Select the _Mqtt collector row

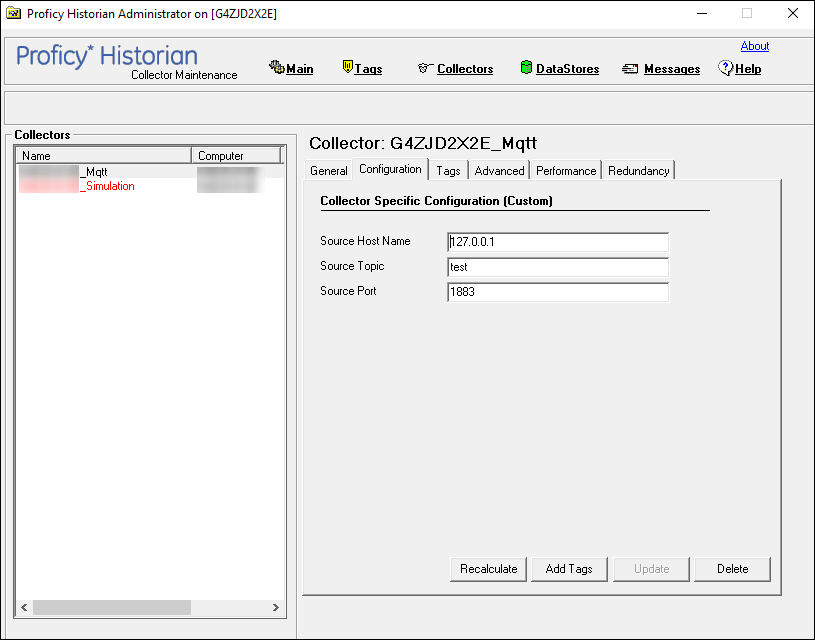151,172
